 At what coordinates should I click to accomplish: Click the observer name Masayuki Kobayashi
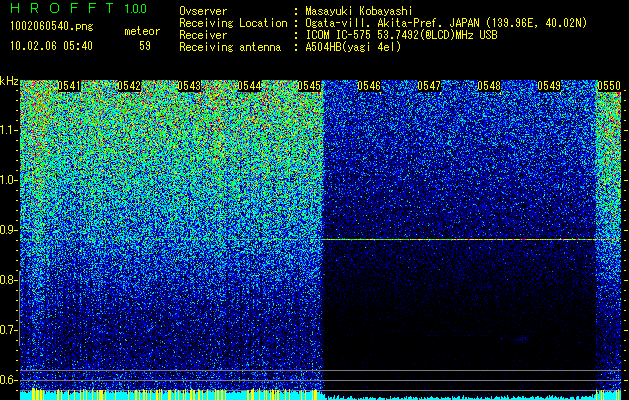[359, 11]
